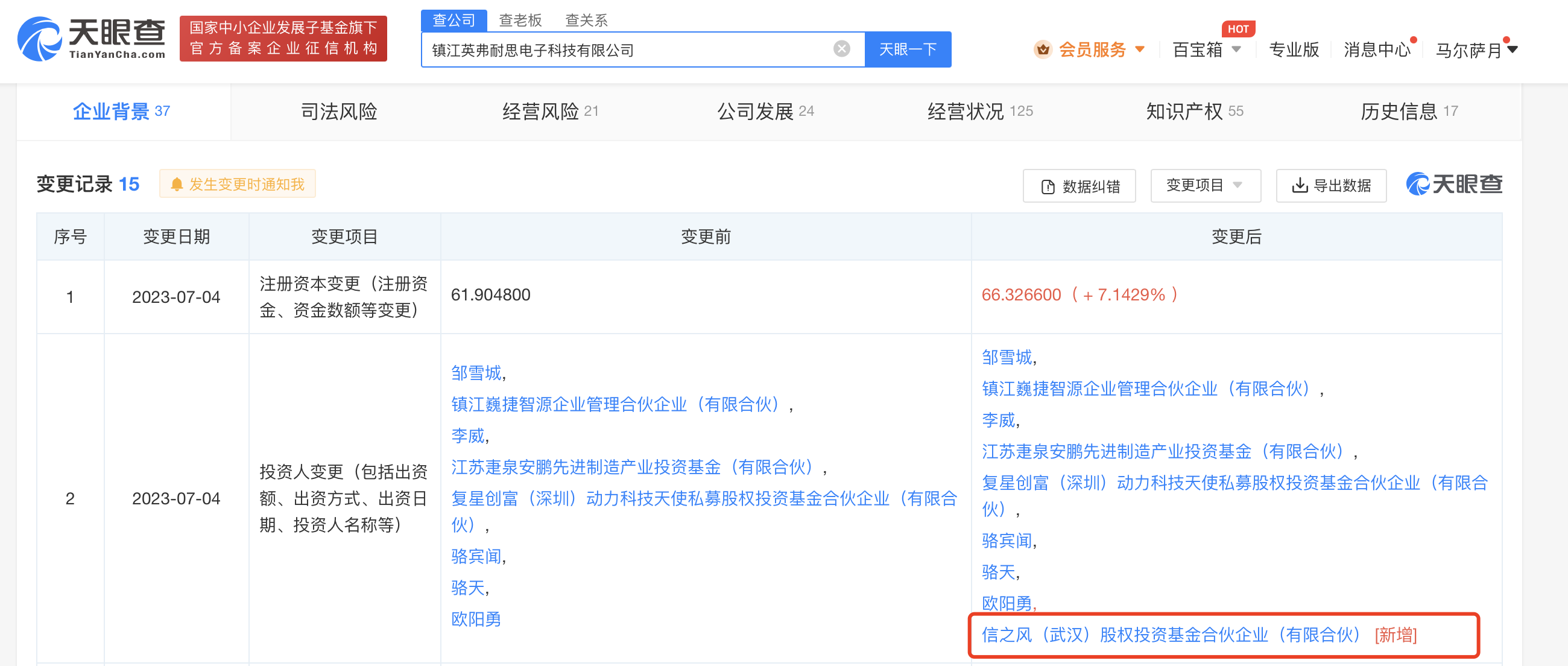1568x666 pixels.
Task: Open the 马尔萨月 user menu arrow
Action: [1512, 49]
